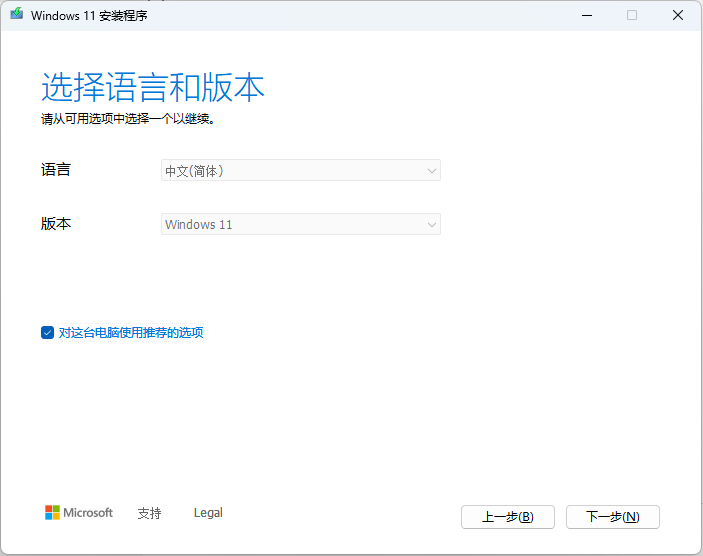The image size is (703, 556).
Task: Click the 版本 field label
Action: [x=56, y=223]
